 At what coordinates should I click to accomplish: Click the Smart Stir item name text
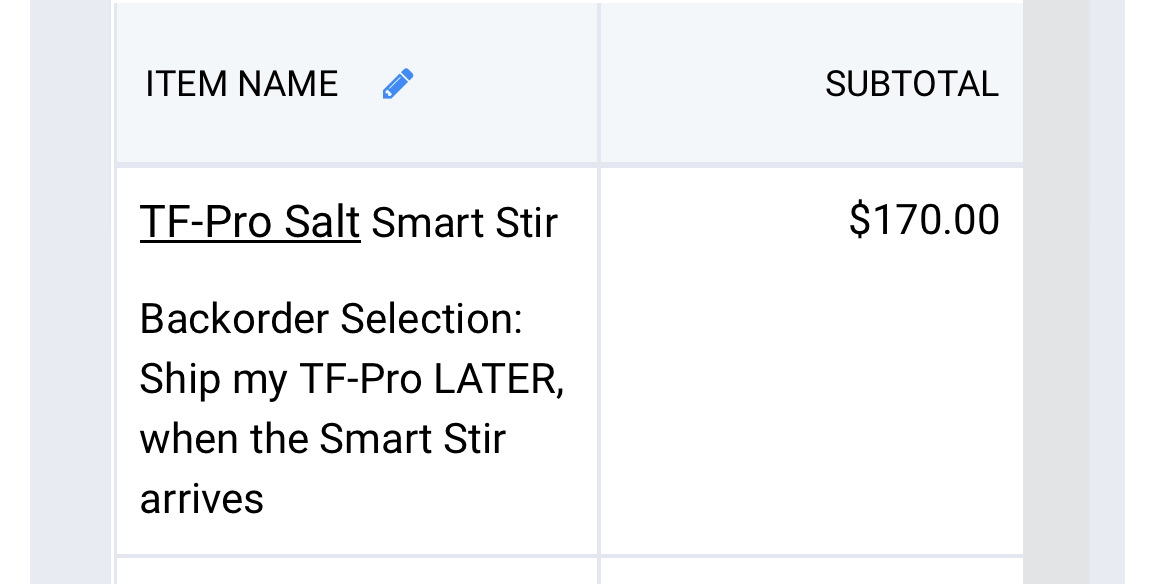(x=465, y=222)
